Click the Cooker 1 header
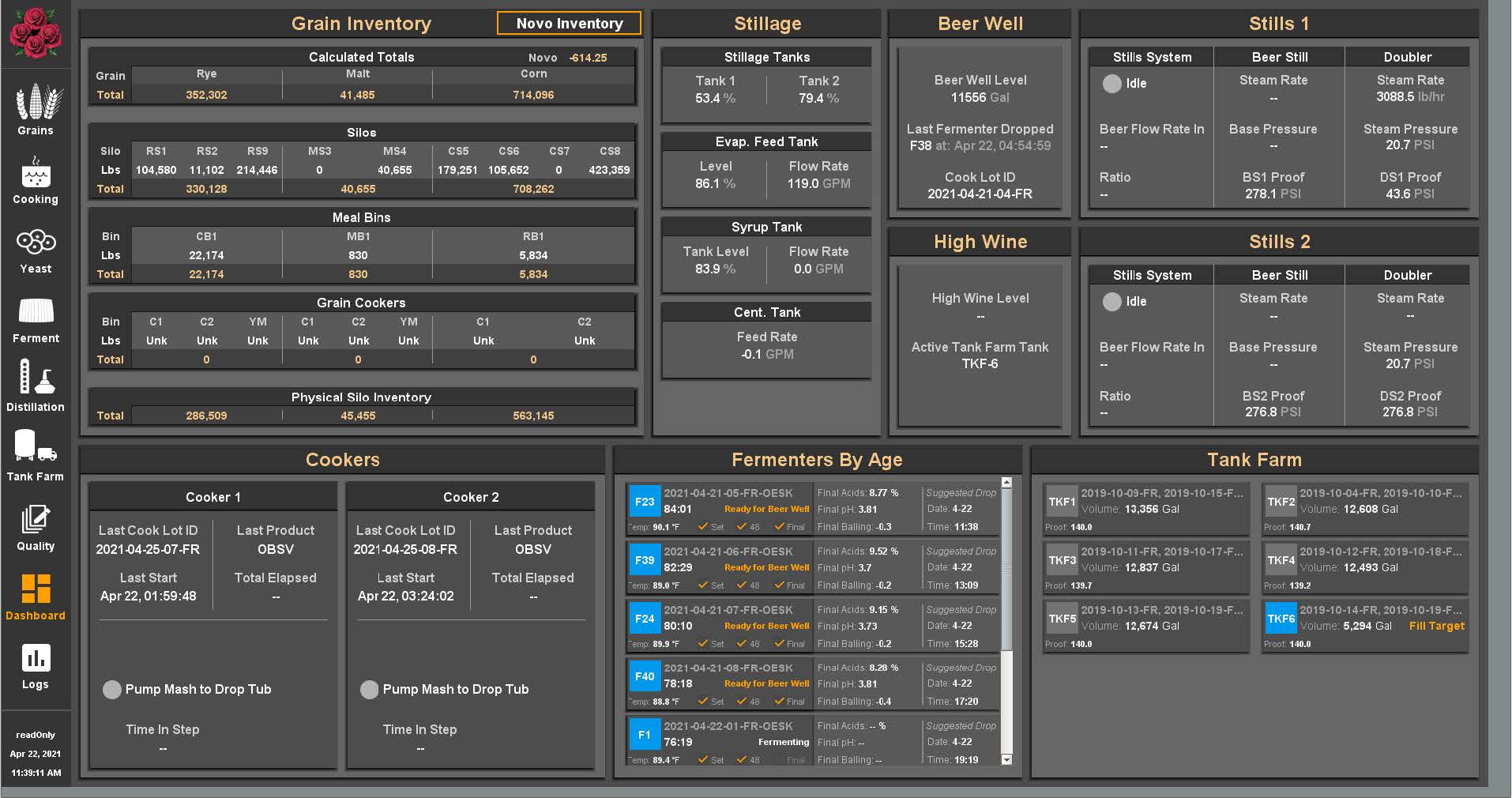Image resolution: width=1512 pixels, height=798 pixels. [213, 497]
